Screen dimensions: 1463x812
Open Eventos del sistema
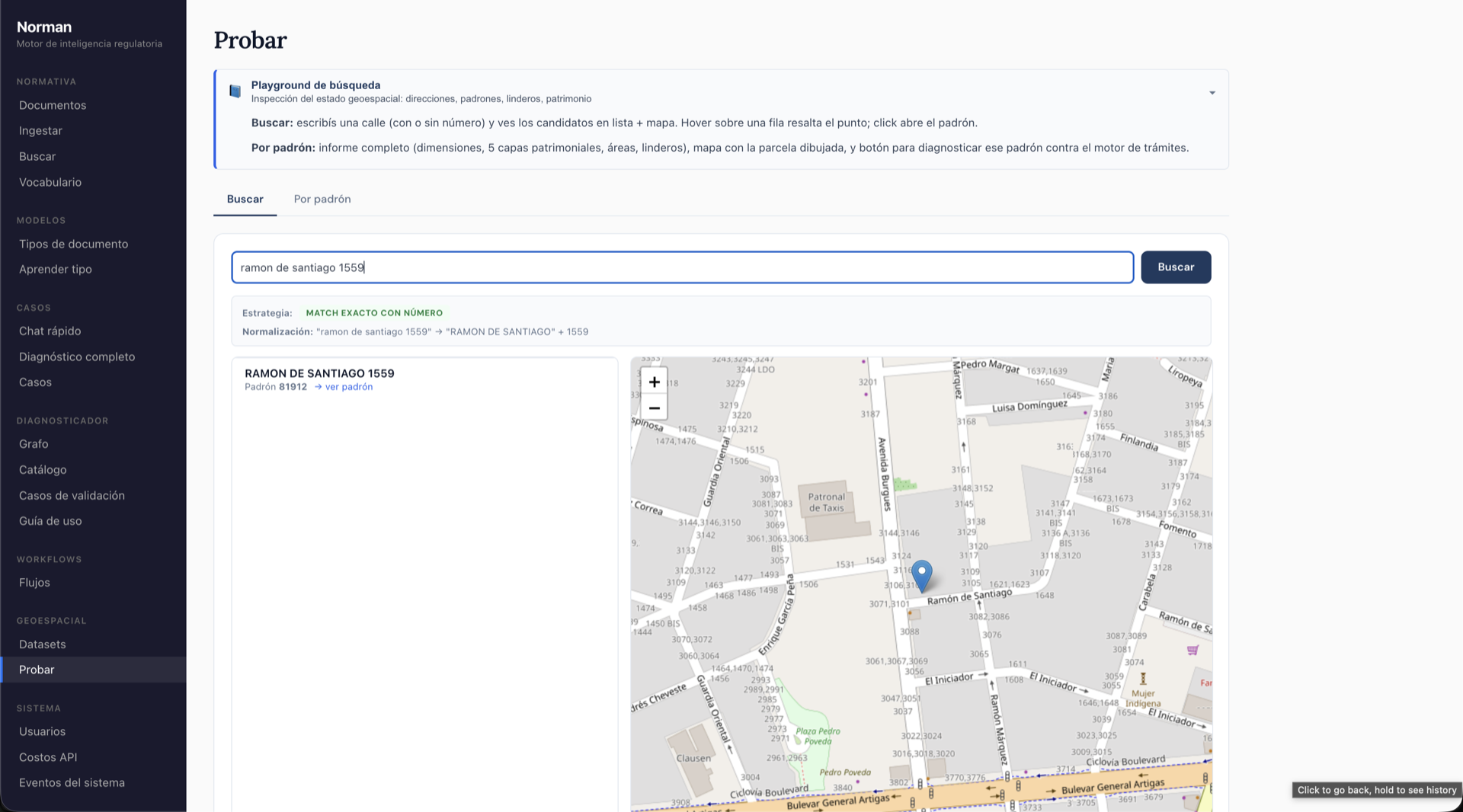tap(72, 782)
